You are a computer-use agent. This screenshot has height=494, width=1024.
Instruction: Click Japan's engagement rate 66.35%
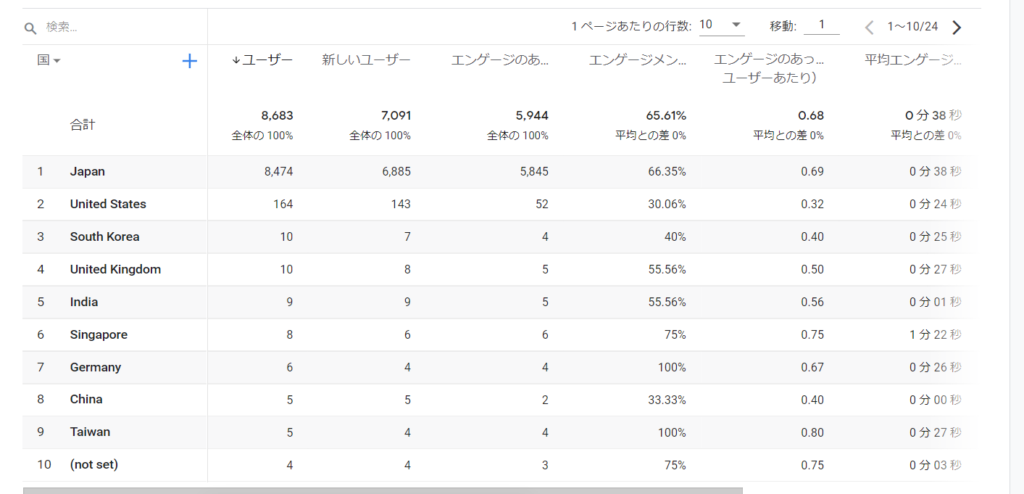pos(667,172)
